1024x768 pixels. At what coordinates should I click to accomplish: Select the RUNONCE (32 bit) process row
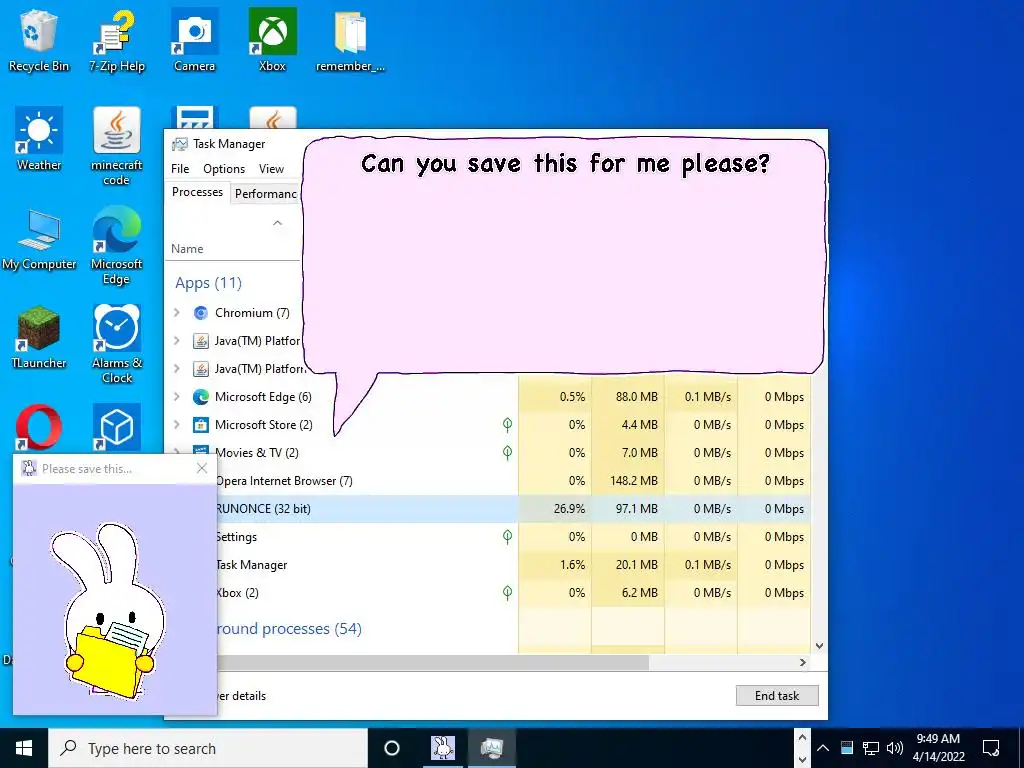pos(513,509)
